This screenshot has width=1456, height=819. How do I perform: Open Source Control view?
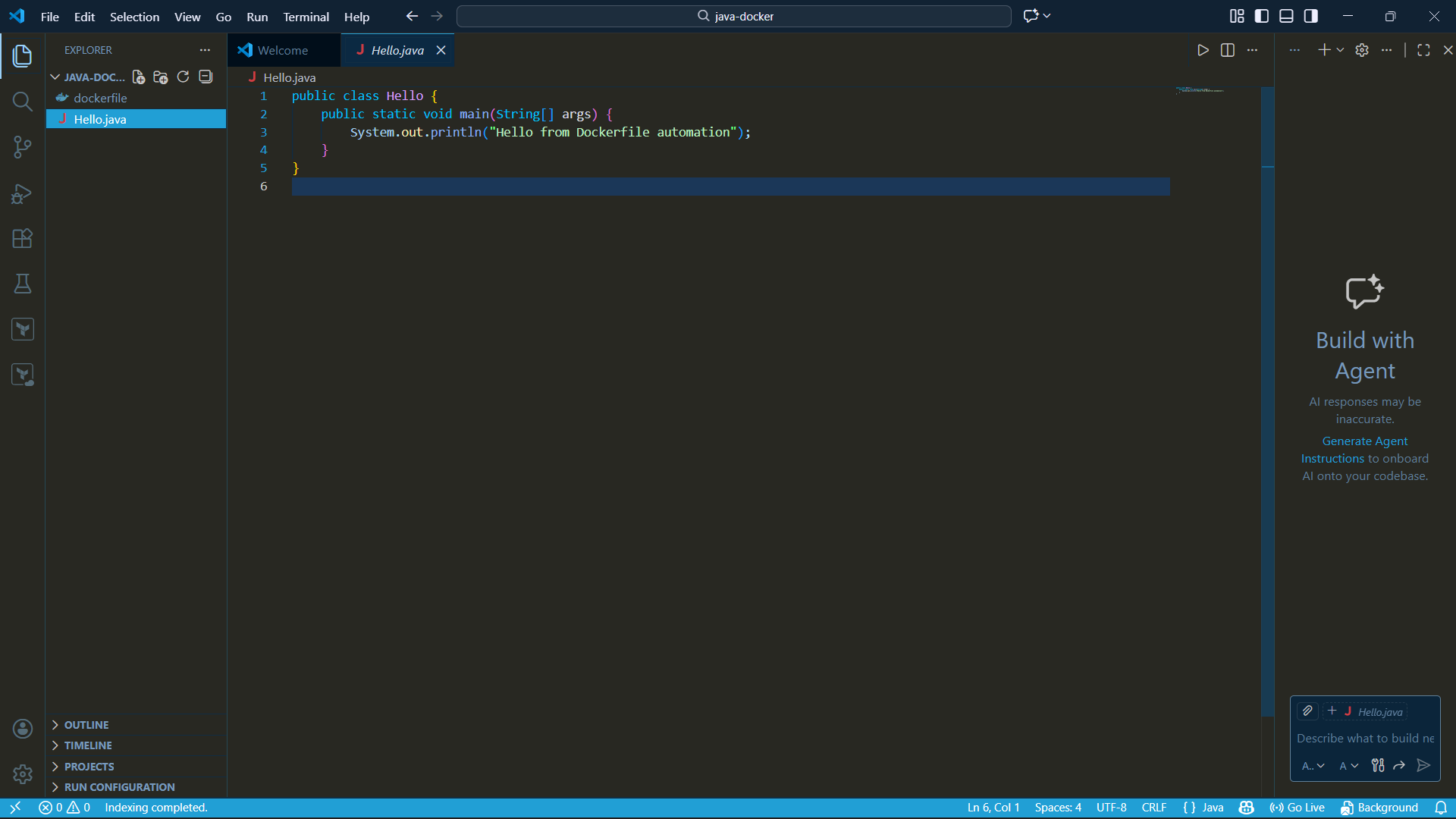[x=22, y=147]
